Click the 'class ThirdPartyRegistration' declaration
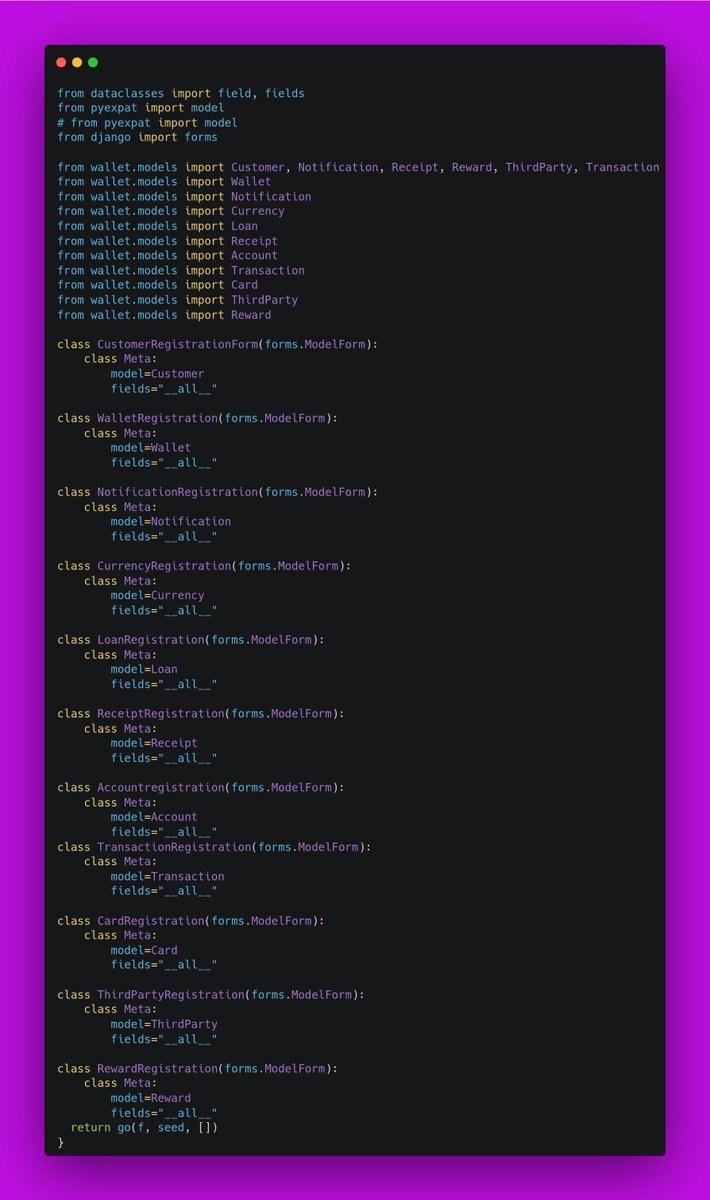Image resolution: width=710 pixels, height=1200 pixels. click(x=211, y=995)
